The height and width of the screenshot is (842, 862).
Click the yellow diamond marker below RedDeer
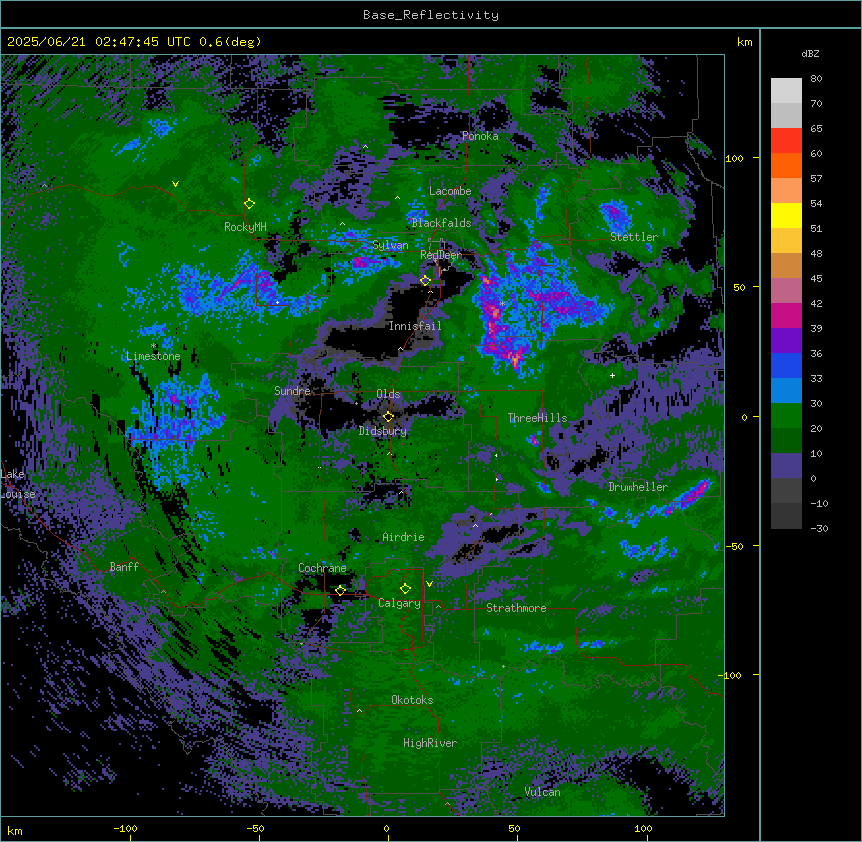tap(425, 281)
